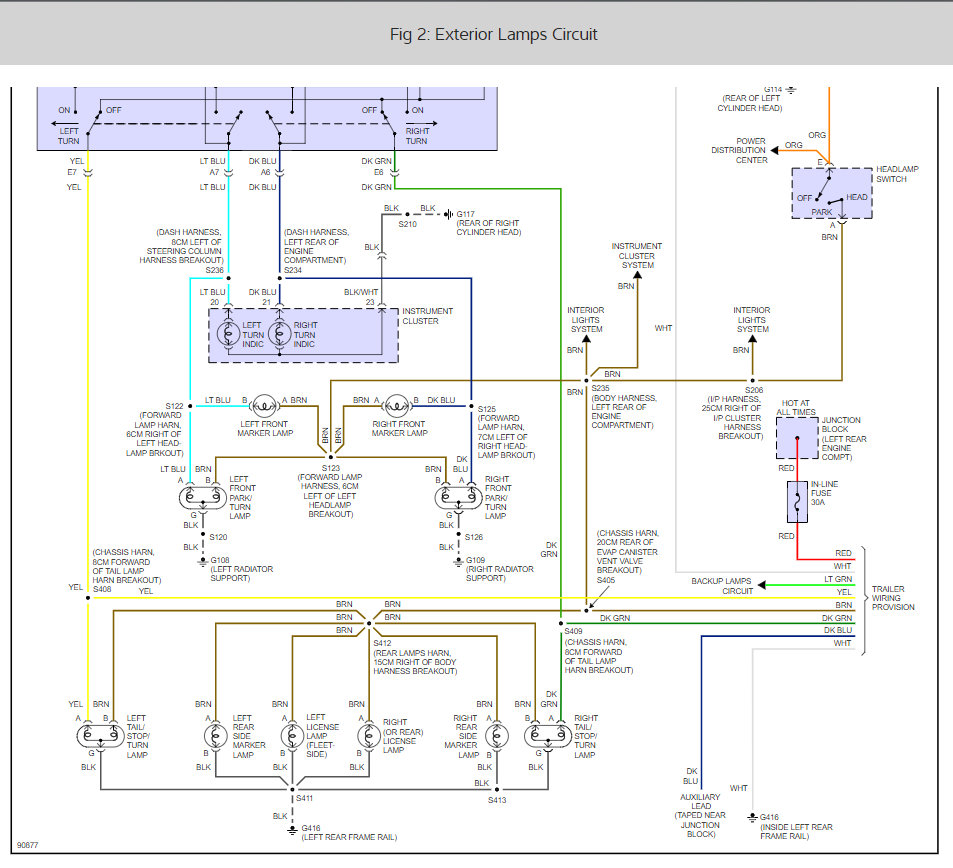This screenshot has height=868, width=953.
Task: Select the Left Turn Indic bulb symbol
Action: pos(229,334)
